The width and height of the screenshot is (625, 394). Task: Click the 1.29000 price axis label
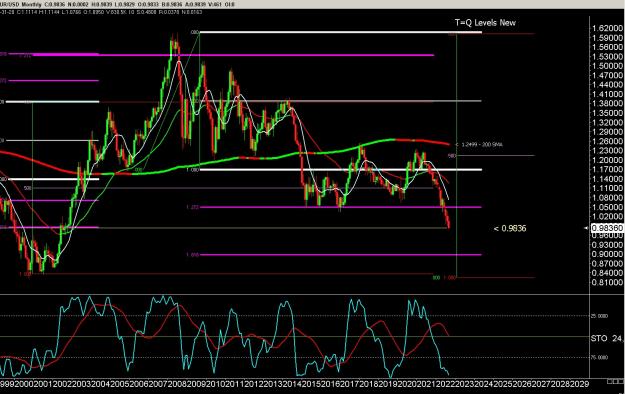(x=607, y=132)
